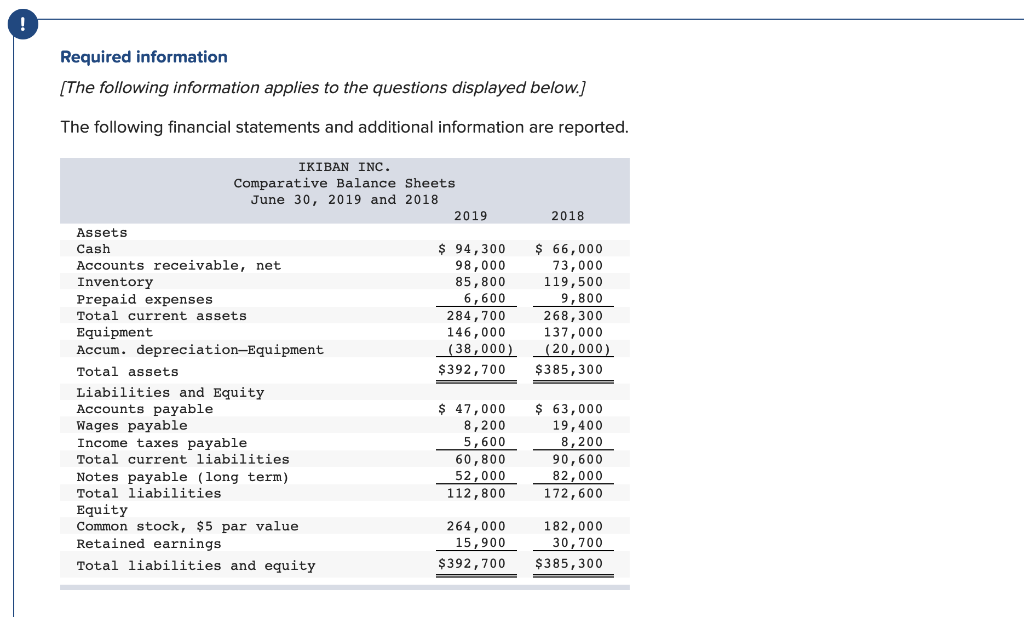The width and height of the screenshot is (1024, 617).
Task: Click the 'Total liabilities' row label
Action: click(149, 494)
